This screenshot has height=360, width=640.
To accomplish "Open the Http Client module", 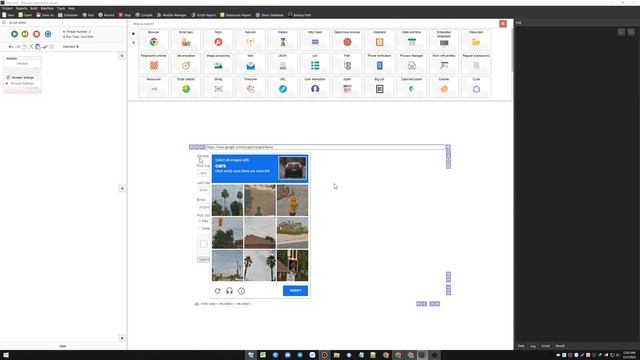I will pos(315,40).
